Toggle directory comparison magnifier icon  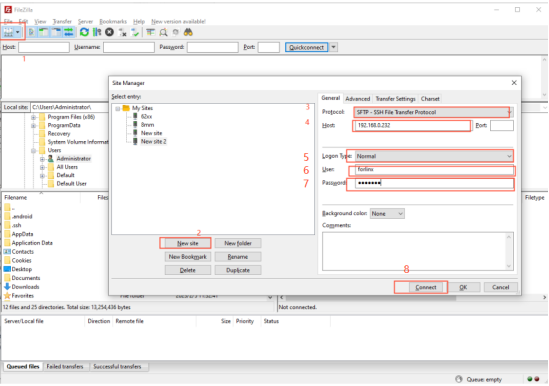click(x=163, y=33)
